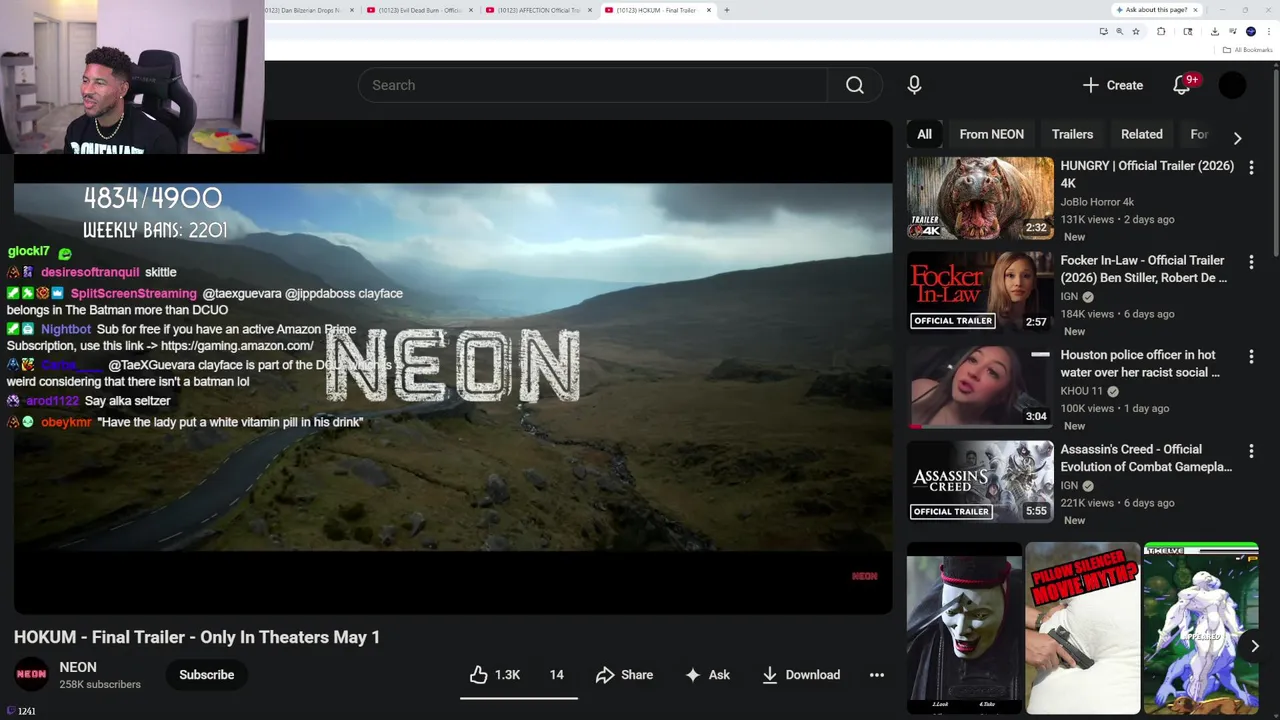Open HUNGRY Official Trailer thumbnail
1280x720 pixels.
pyautogui.click(x=980, y=198)
